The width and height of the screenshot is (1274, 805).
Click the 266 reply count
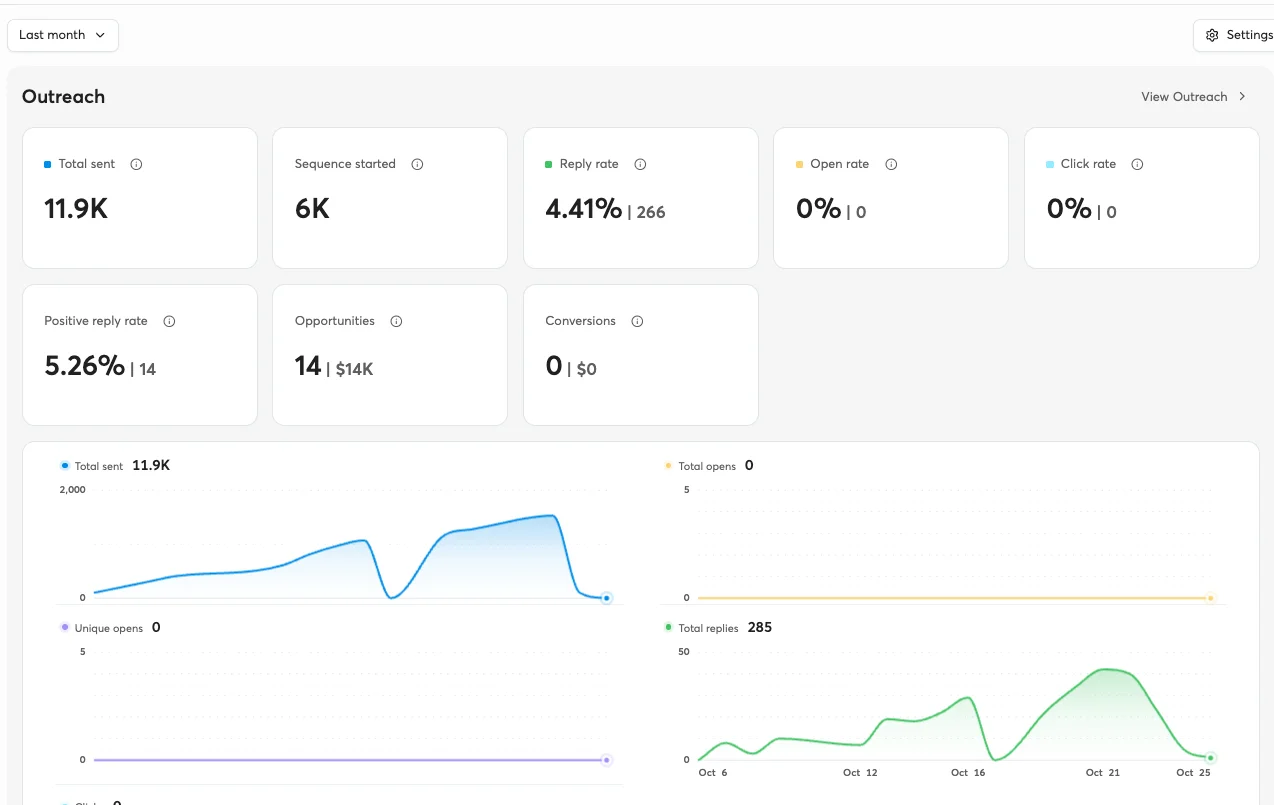651,212
